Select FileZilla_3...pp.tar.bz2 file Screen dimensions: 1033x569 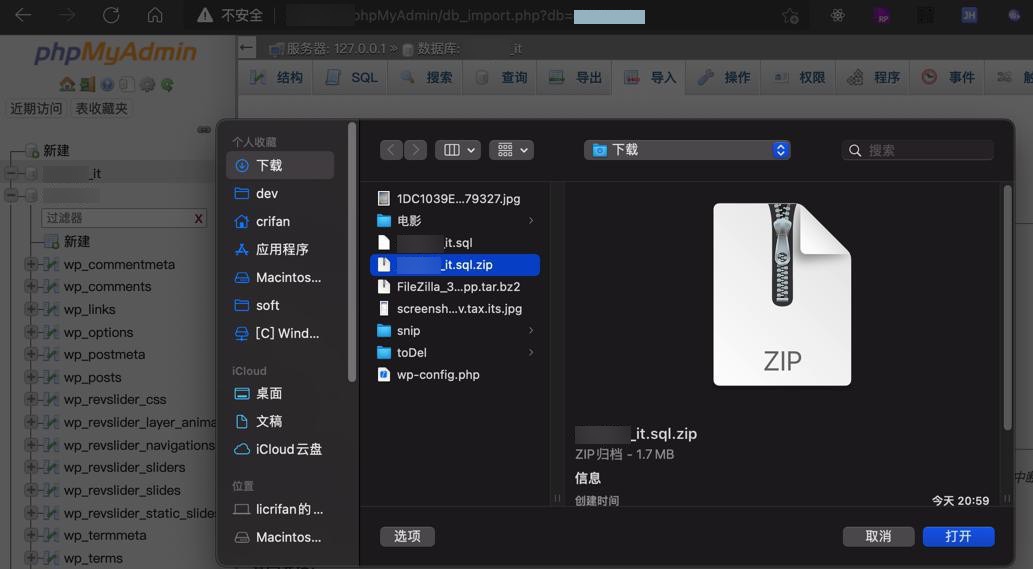(x=455, y=286)
